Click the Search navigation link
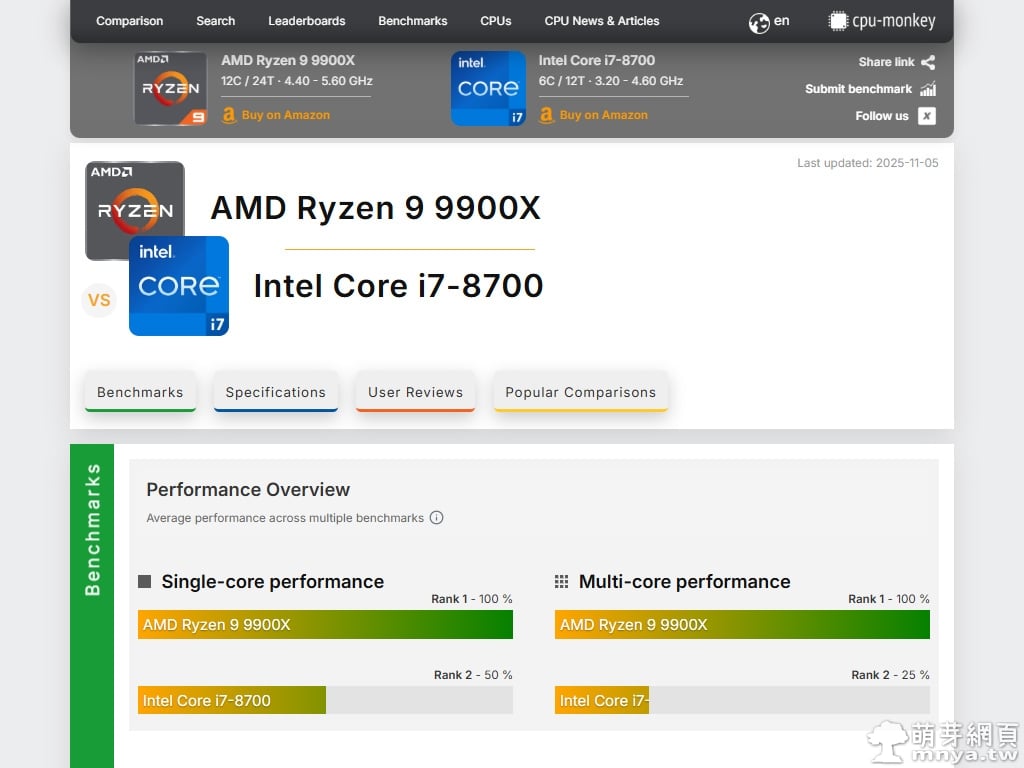 click(215, 21)
